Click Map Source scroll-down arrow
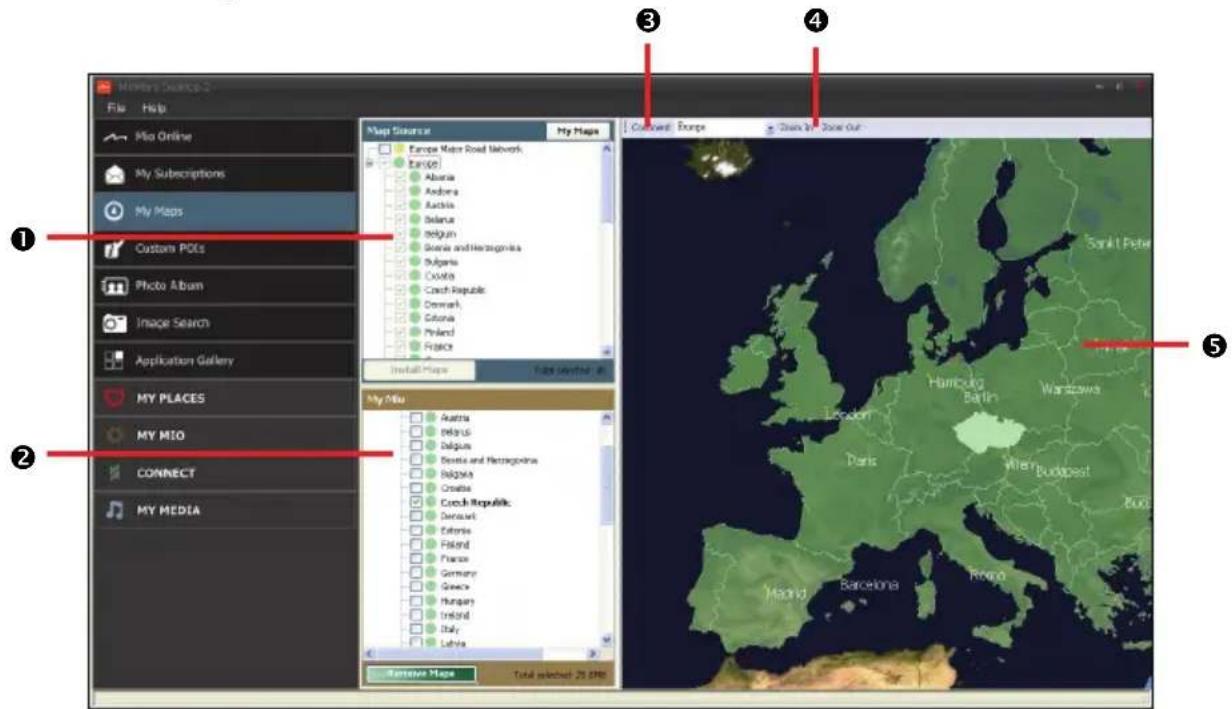Image resolution: width=1232 pixels, height=709 pixels. coord(606,351)
